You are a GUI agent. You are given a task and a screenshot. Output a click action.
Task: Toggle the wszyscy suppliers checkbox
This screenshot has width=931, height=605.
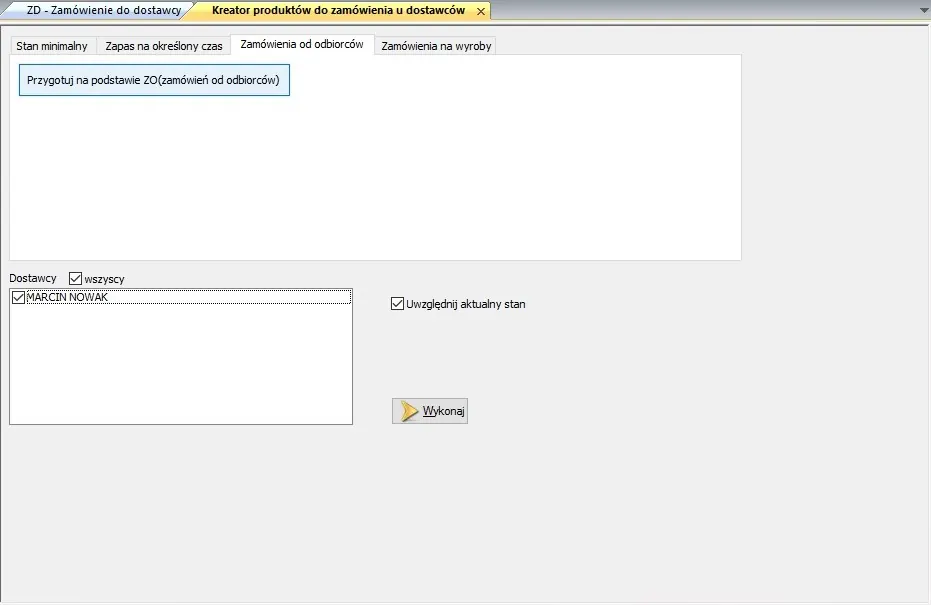coord(75,278)
